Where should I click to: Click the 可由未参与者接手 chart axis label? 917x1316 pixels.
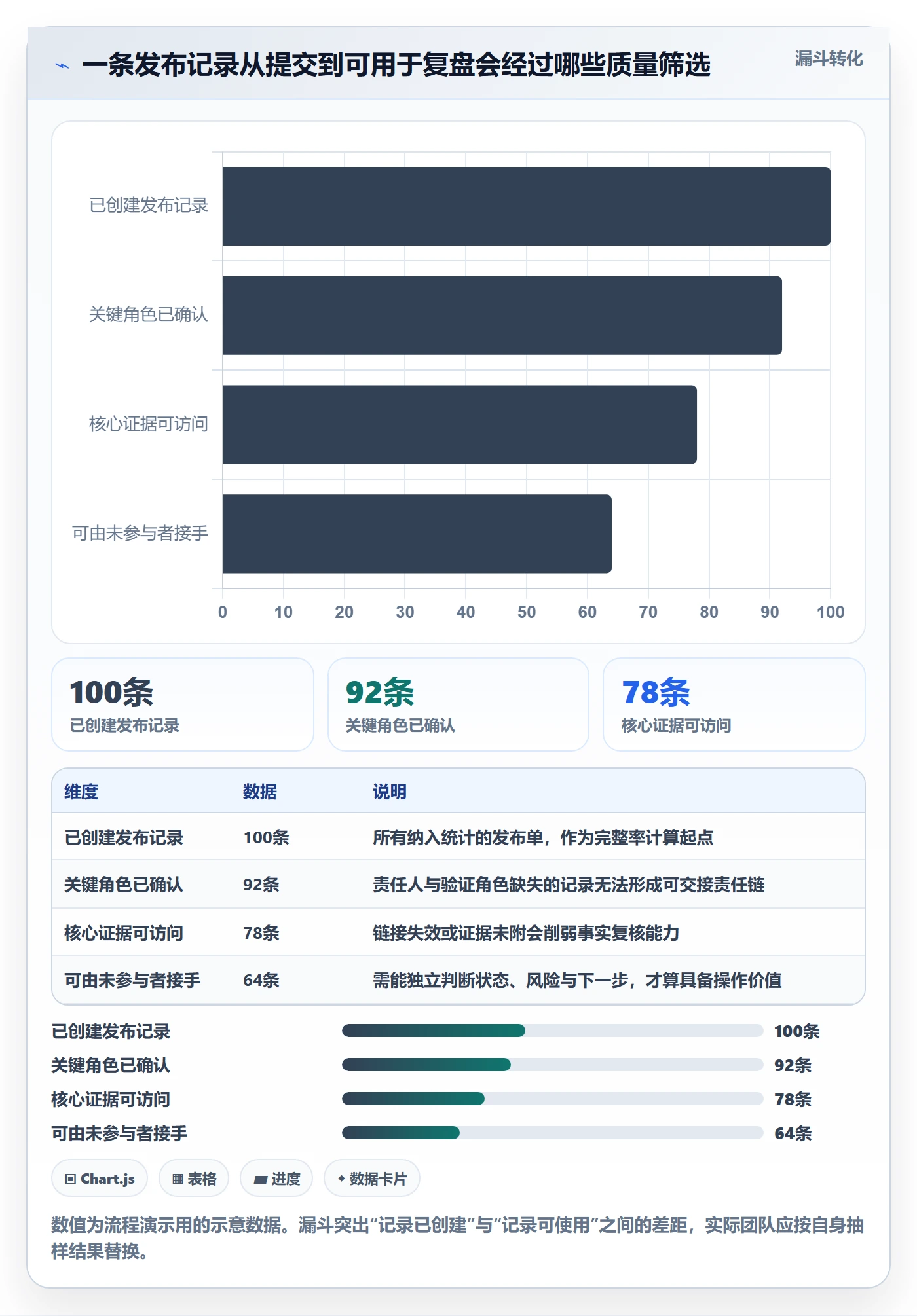coord(140,534)
